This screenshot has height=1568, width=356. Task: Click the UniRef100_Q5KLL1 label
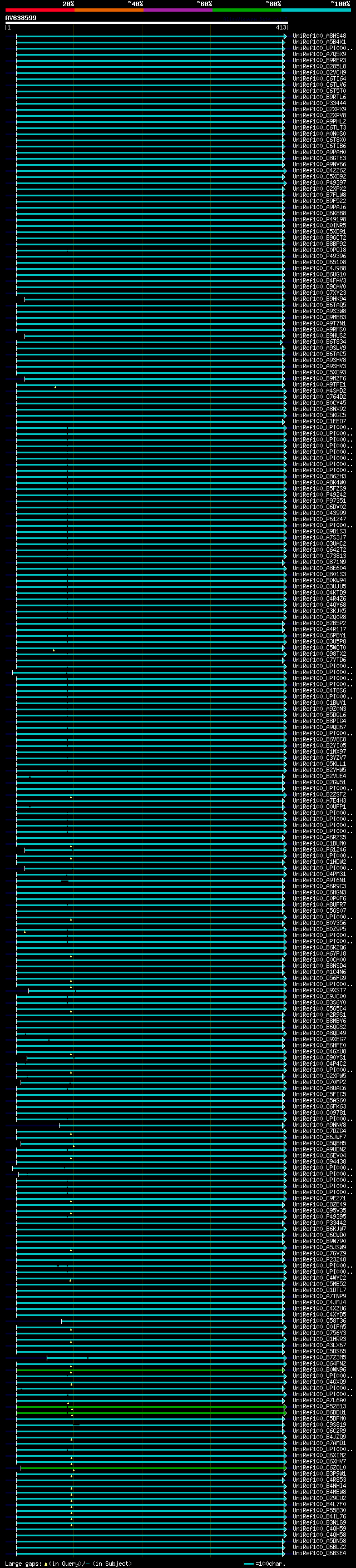[x=319, y=764]
